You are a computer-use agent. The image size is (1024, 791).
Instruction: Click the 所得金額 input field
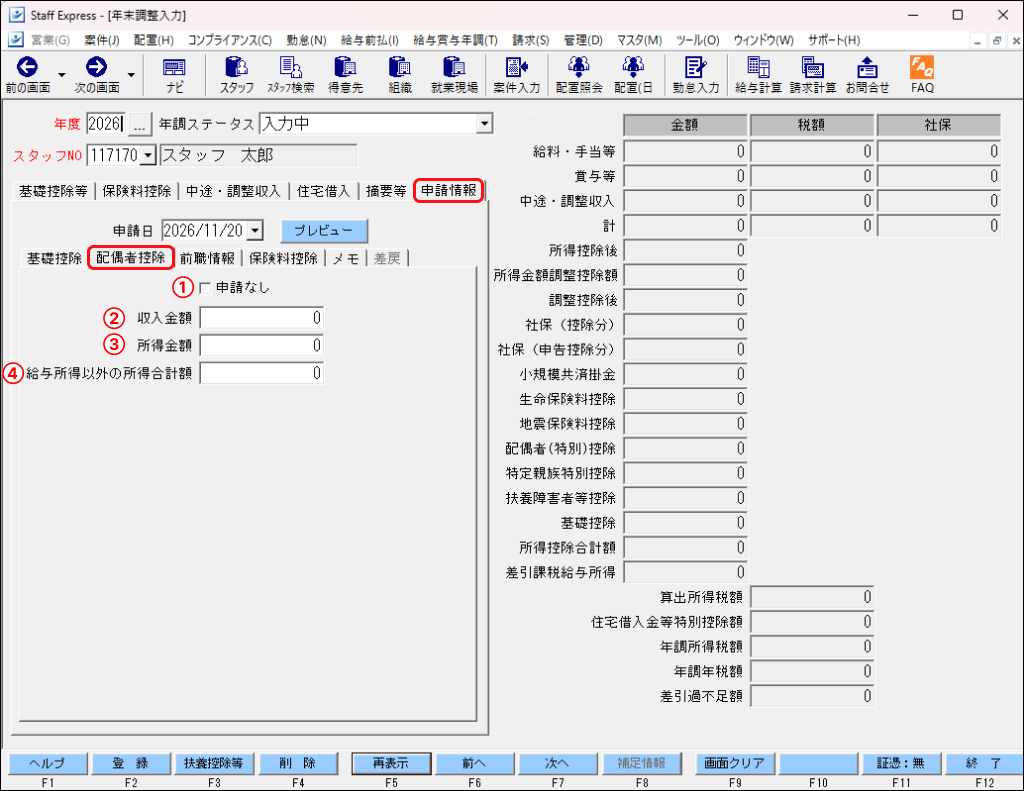[x=261, y=346]
